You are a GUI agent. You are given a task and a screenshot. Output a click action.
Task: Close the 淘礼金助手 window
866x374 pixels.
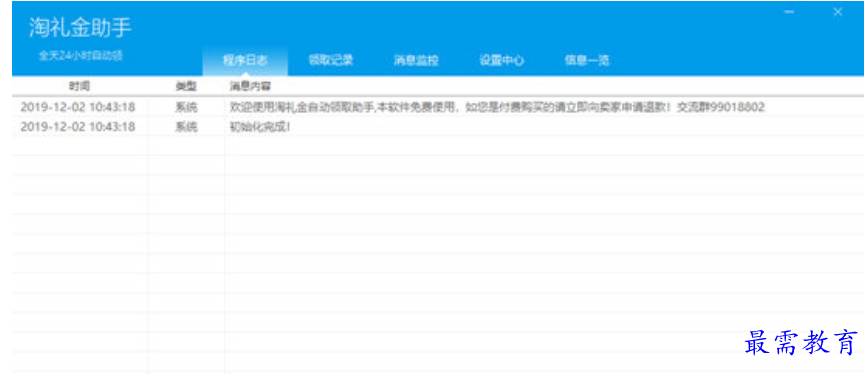point(838,12)
